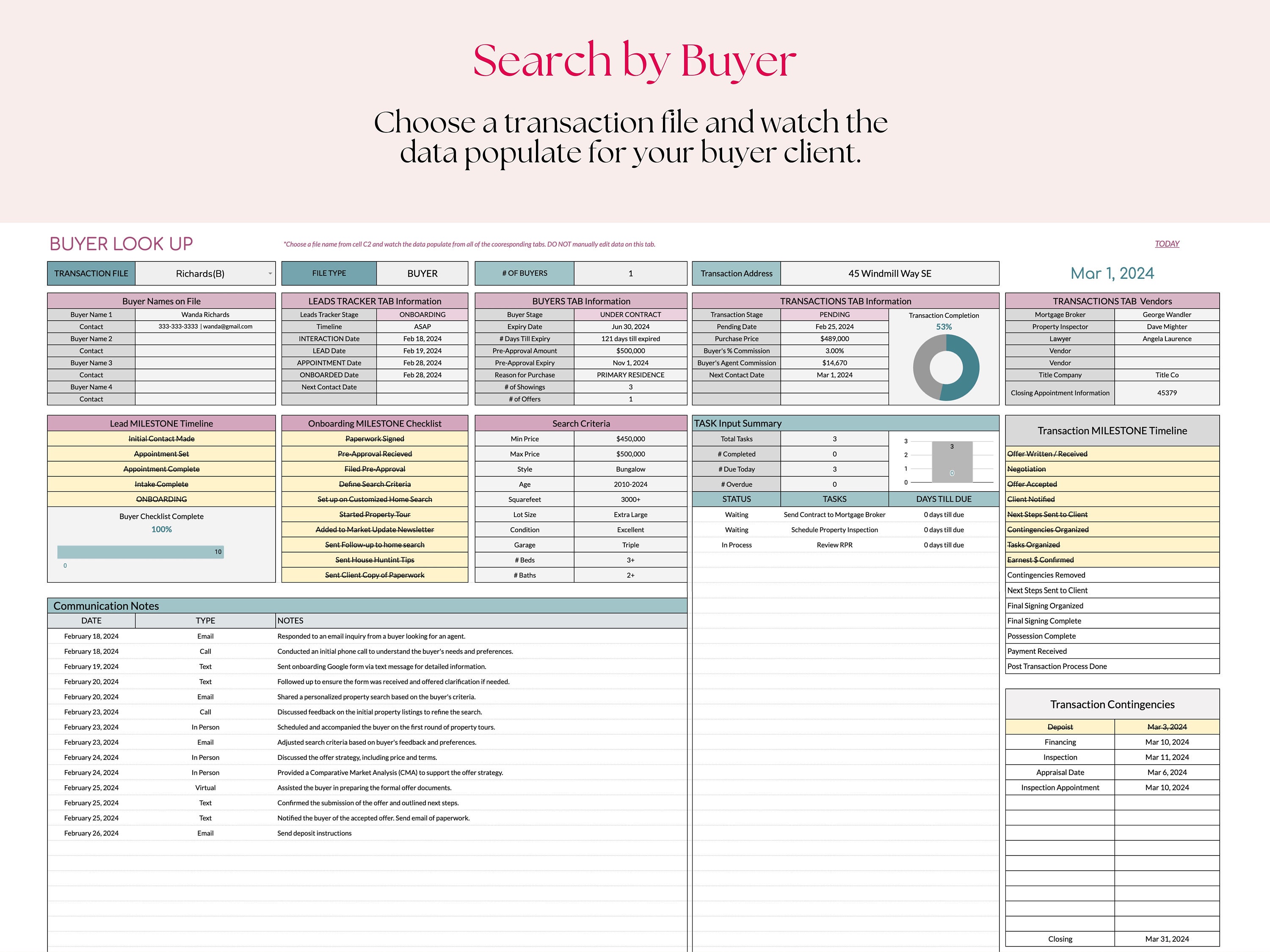The width and height of the screenshot is (1270, 952).
Task: Select the empty Buyer Name 2 field
Action: point(205,338)
